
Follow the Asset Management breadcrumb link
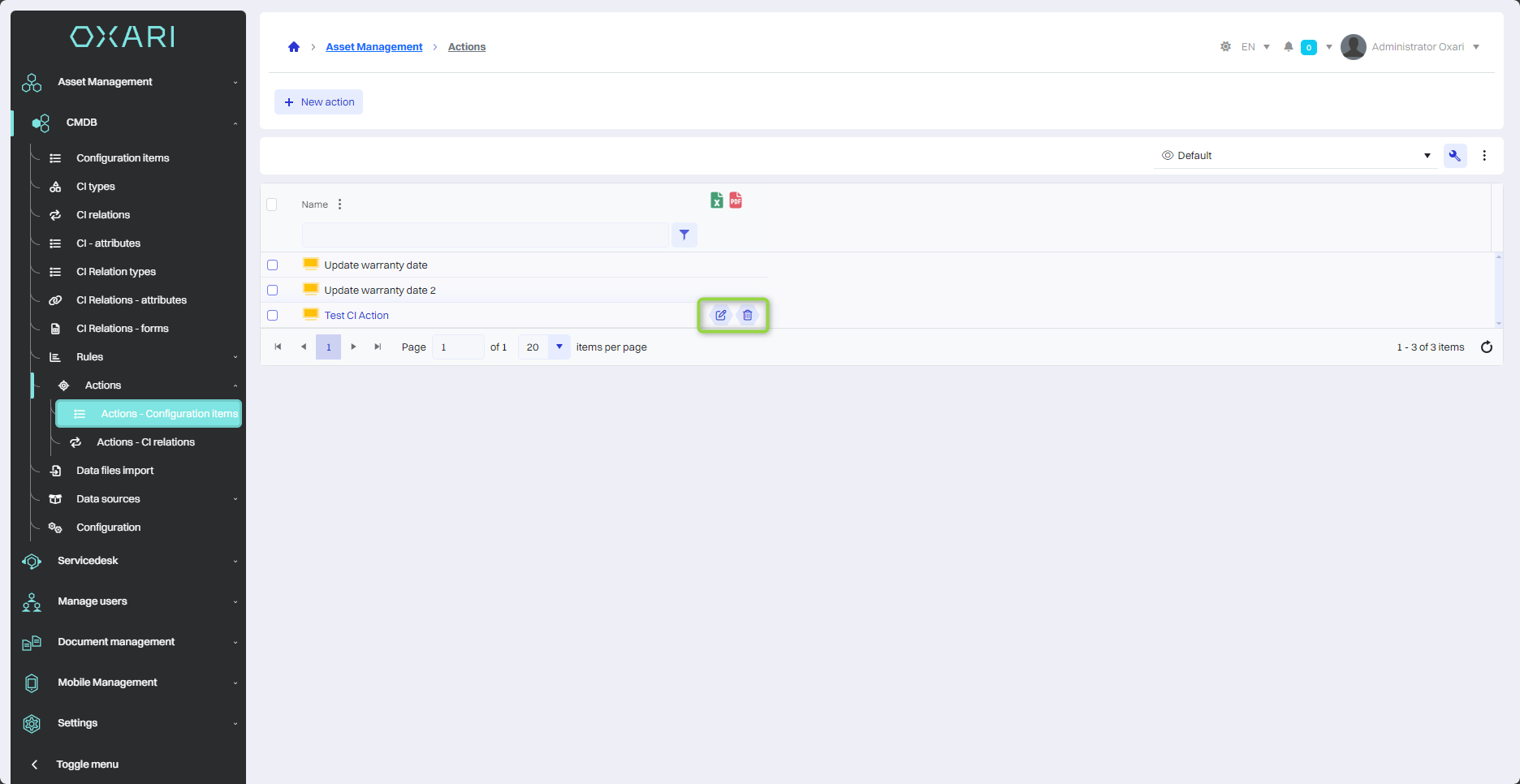click(x=374, y=47)
